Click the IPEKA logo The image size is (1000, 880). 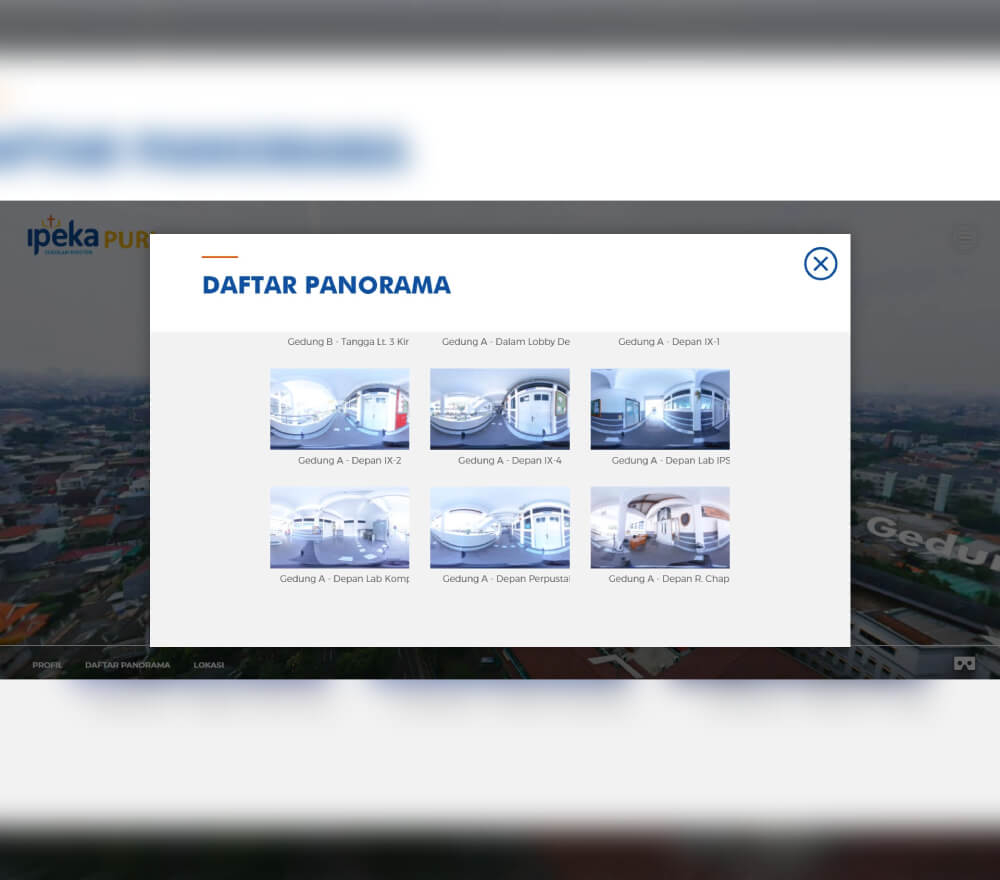(64, 237)
